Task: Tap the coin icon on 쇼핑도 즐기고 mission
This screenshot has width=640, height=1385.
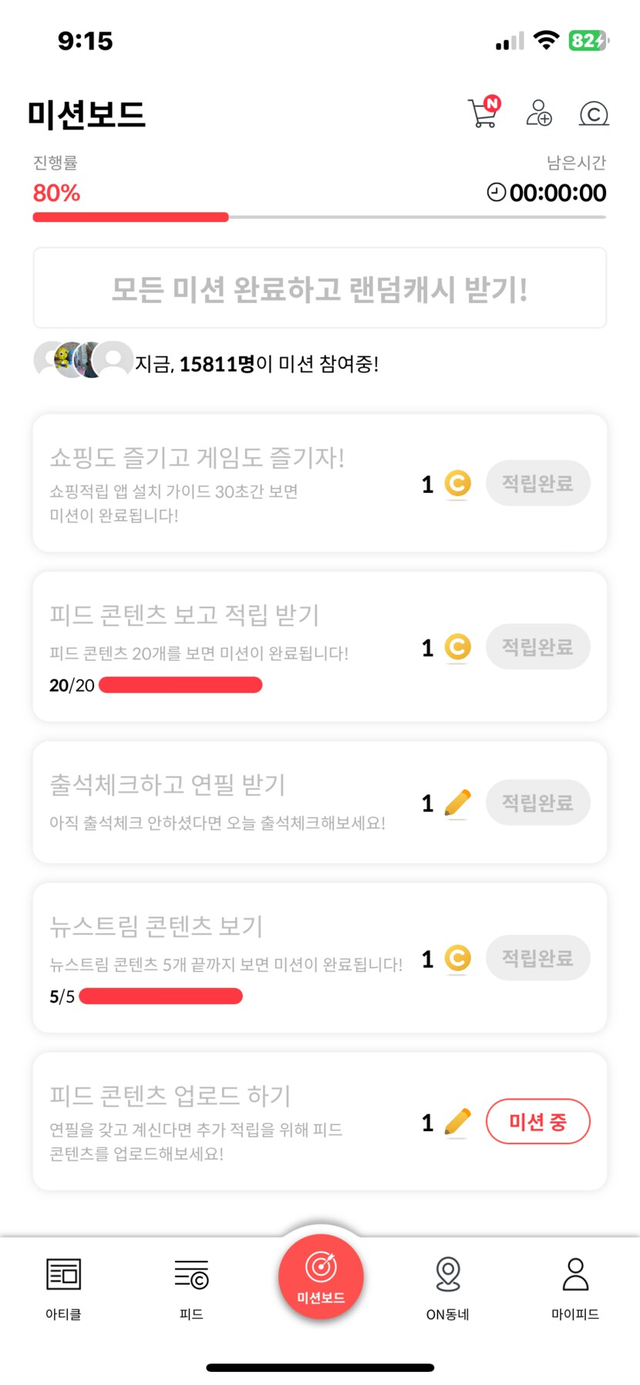Action: coord(457,484)
